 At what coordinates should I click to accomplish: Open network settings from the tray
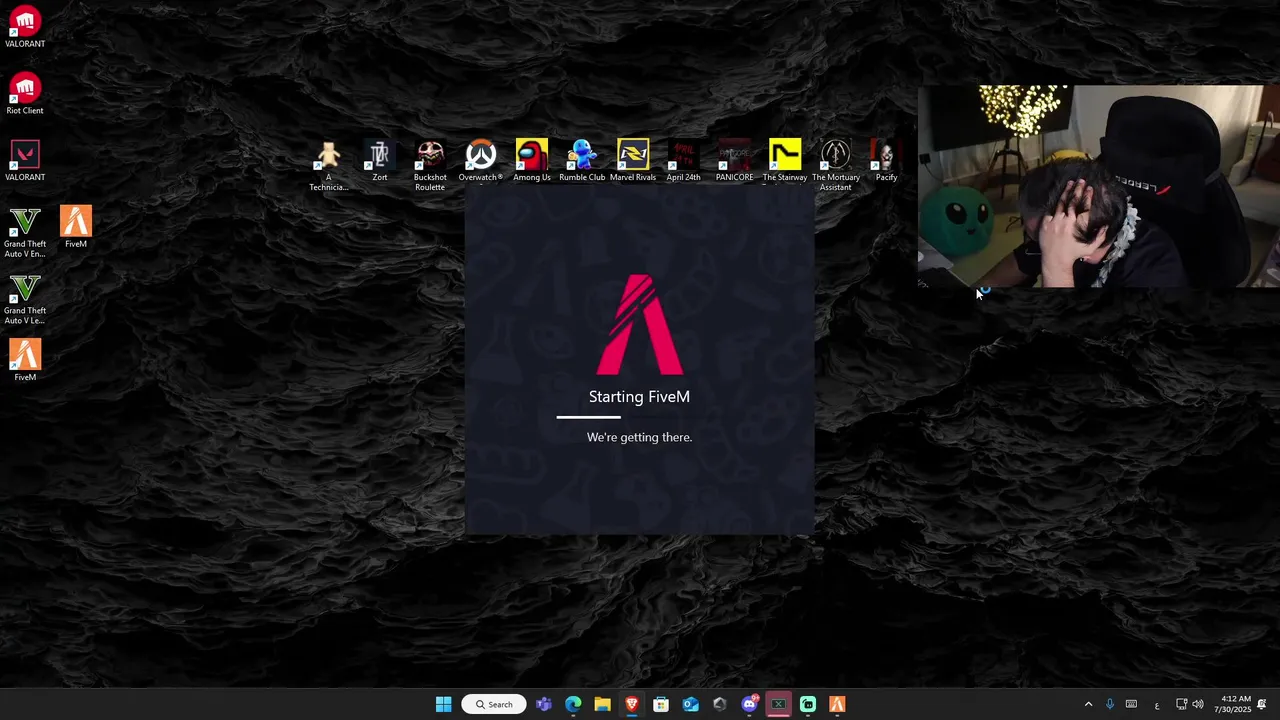tap(1181, 704)
